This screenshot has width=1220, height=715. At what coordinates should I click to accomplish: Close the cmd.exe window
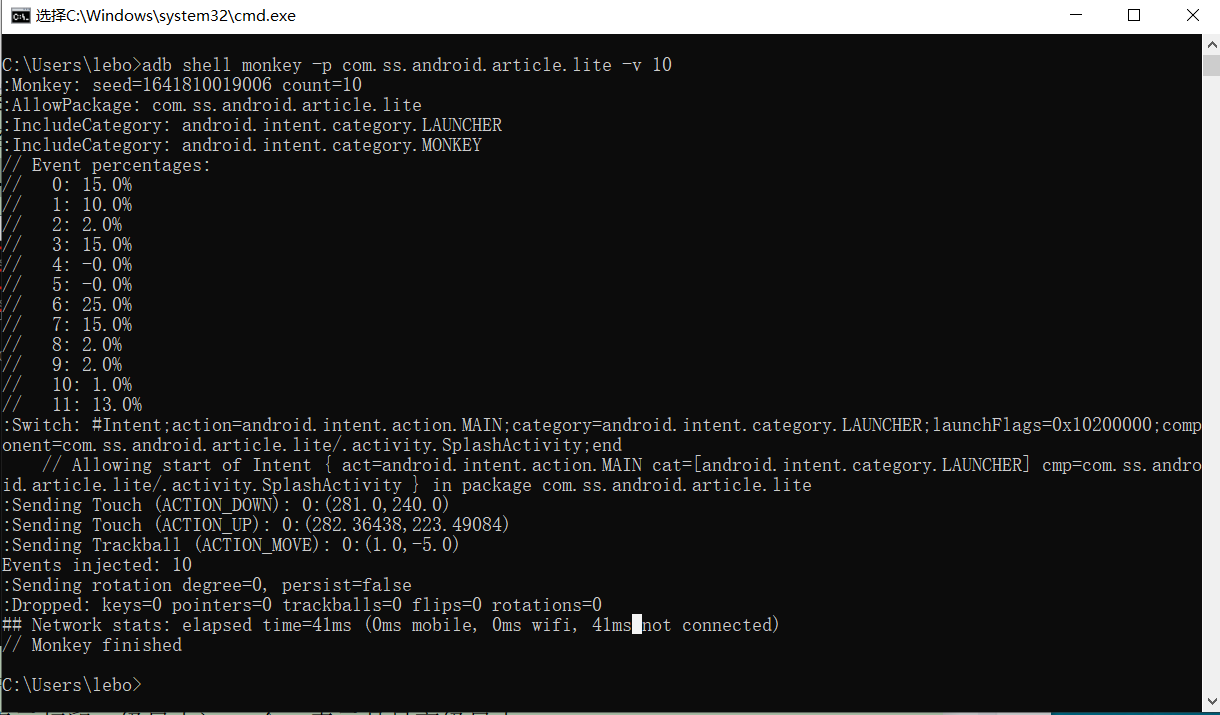coord(1192,15)
